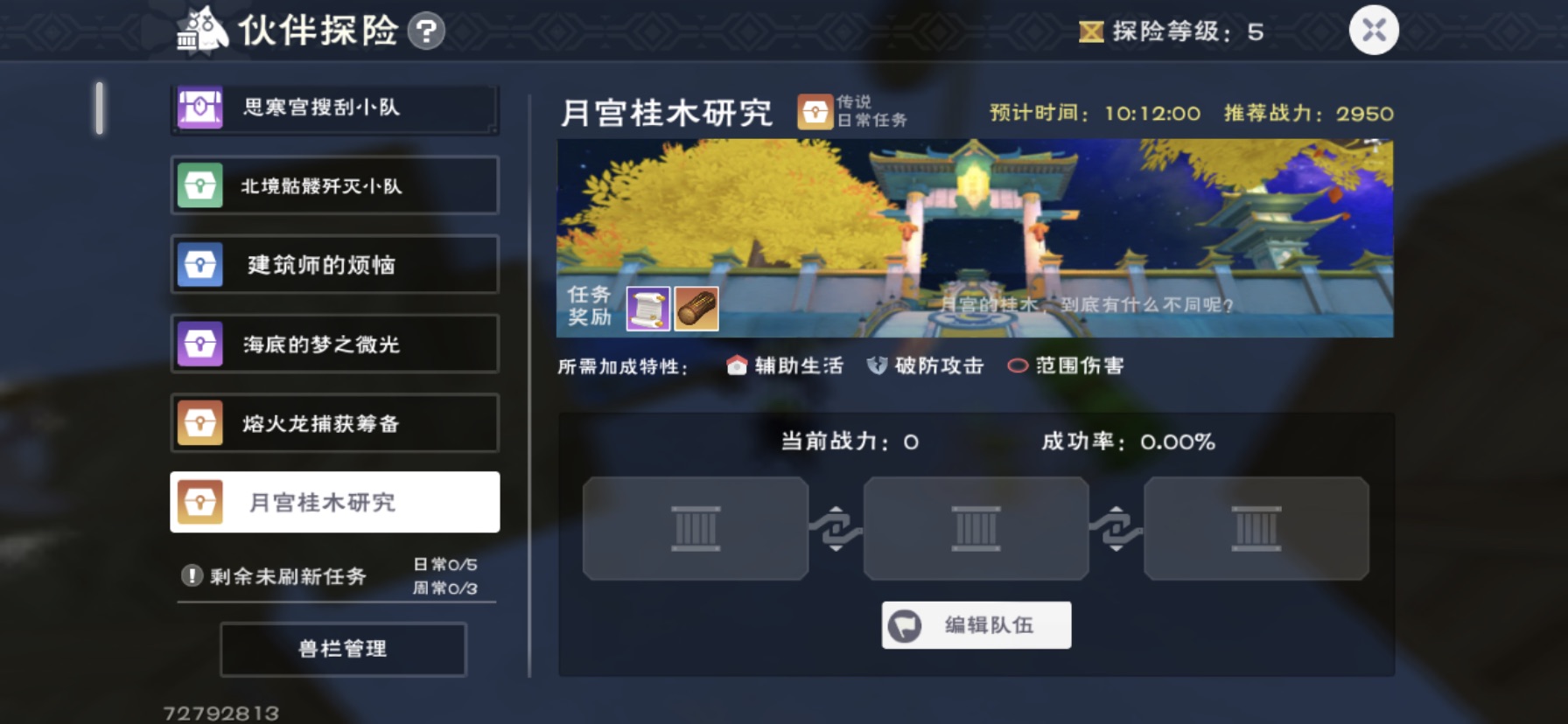
Task: Click the 编辑队伍 button
Action: [x=976, y=625]
